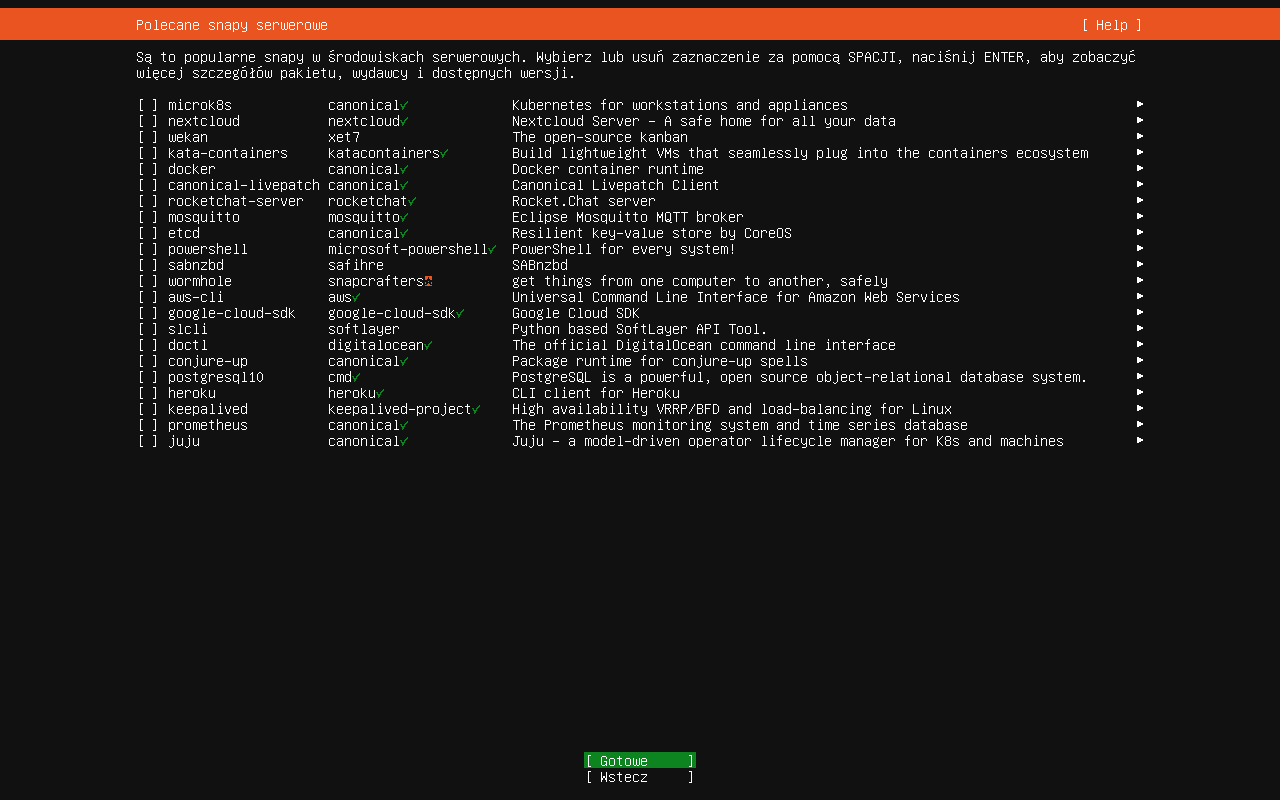Enable the kata-containers checkbox
Image resolution: width=1280 pixels, height=800 pixels.
pos(148,153)
